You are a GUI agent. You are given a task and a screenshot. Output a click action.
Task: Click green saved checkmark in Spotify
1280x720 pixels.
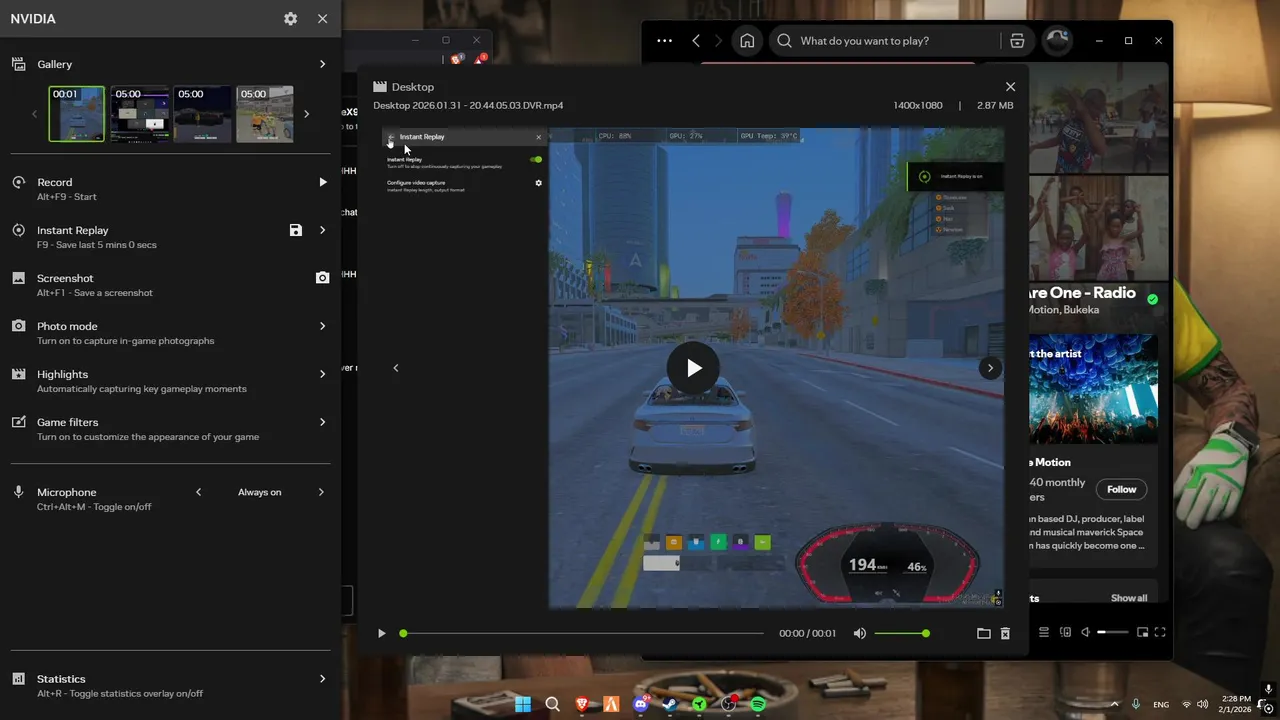pos(1152,299)
